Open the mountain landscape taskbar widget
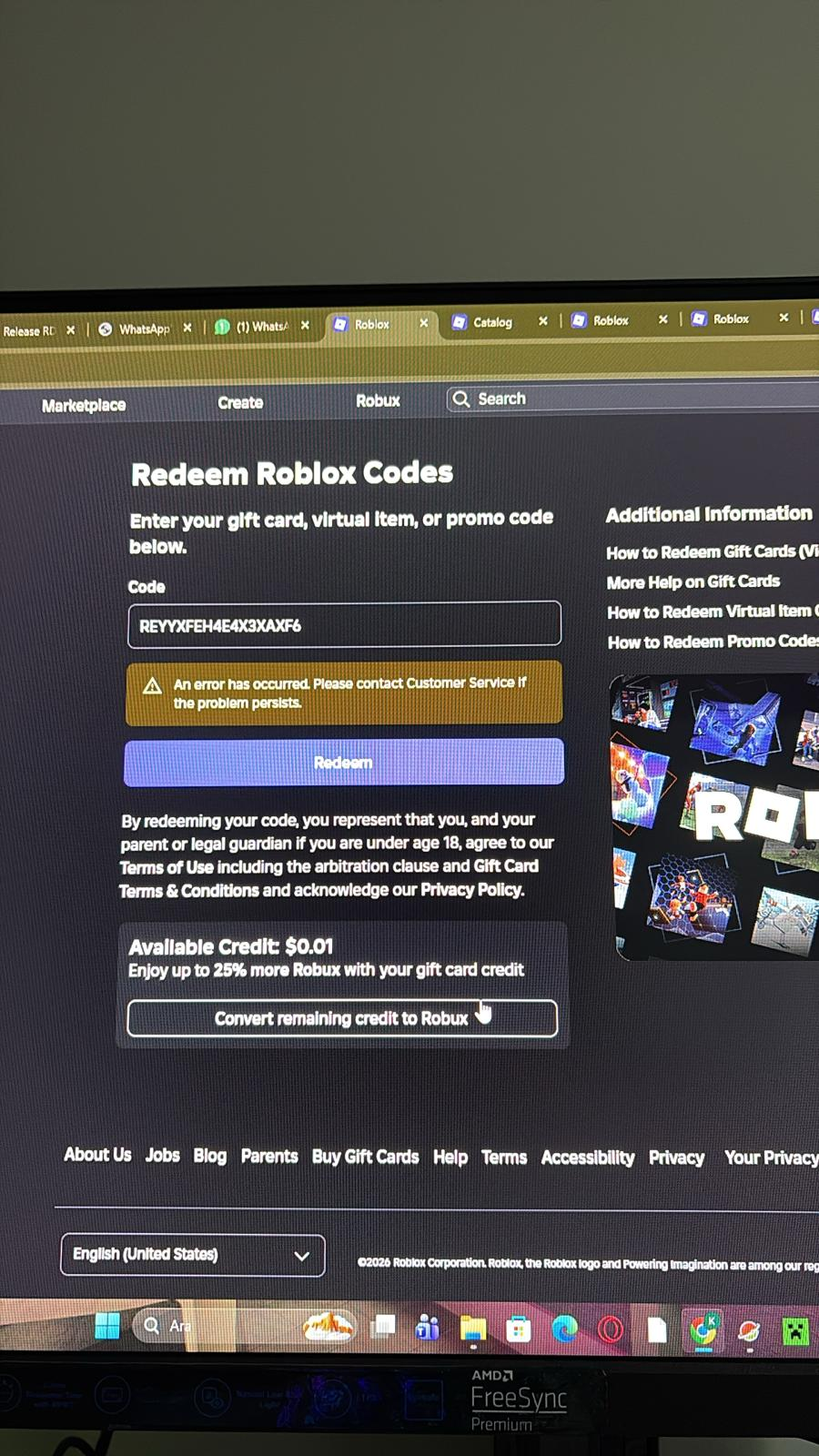This screenshot has width=819, height=1456. point(329,1327)
